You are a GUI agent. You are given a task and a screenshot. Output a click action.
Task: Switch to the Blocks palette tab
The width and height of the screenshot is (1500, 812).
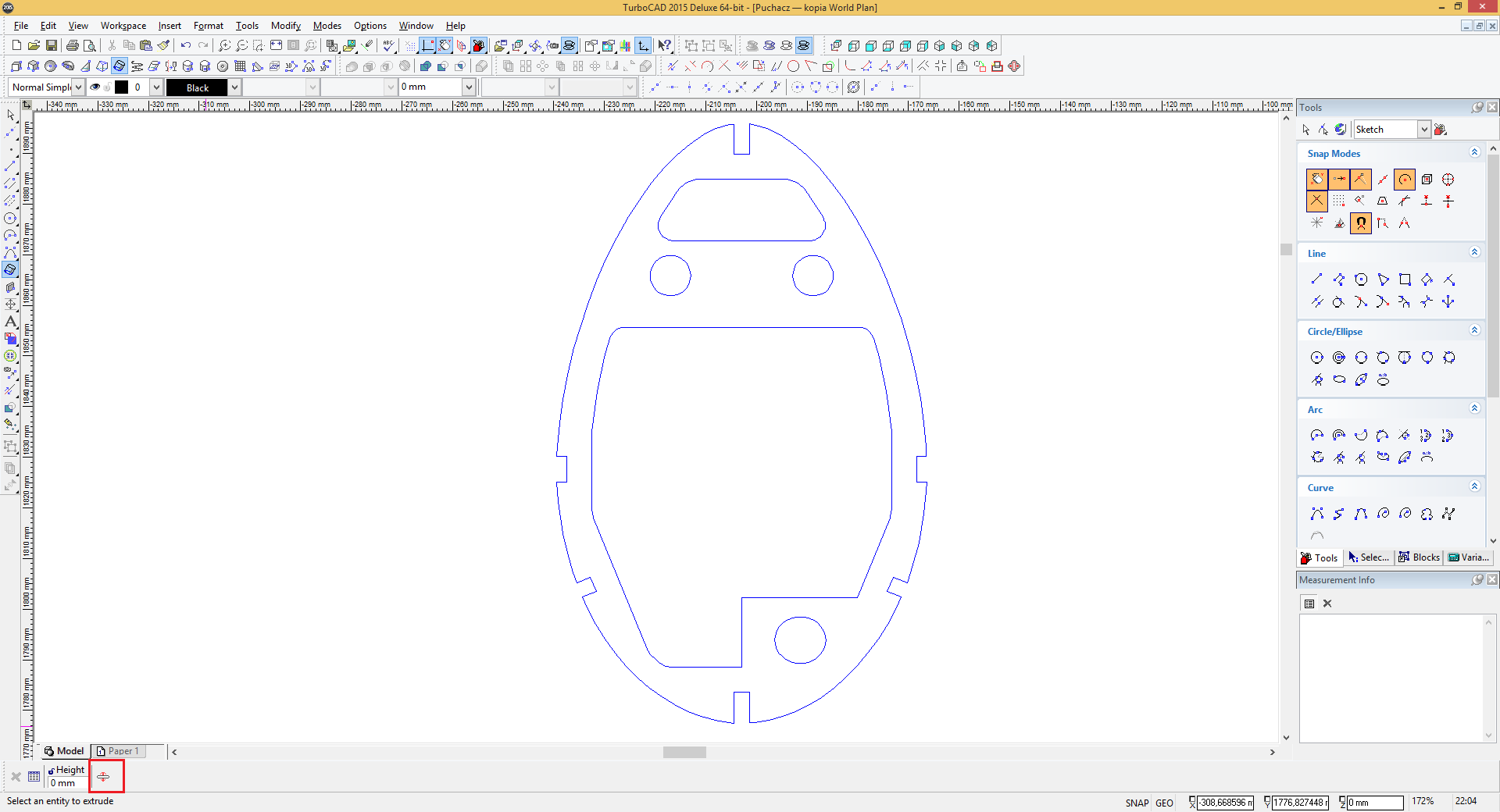(1419, 557)
